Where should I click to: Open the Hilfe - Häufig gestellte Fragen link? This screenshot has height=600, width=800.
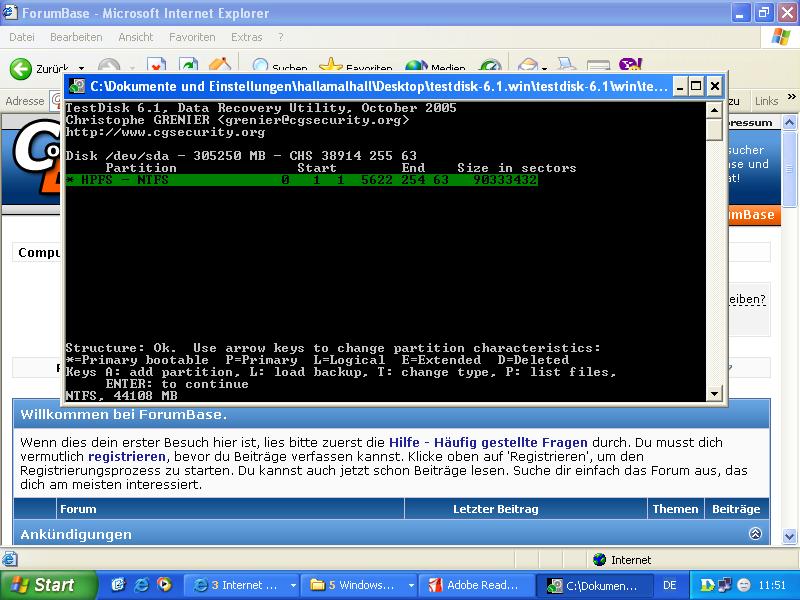488,442
